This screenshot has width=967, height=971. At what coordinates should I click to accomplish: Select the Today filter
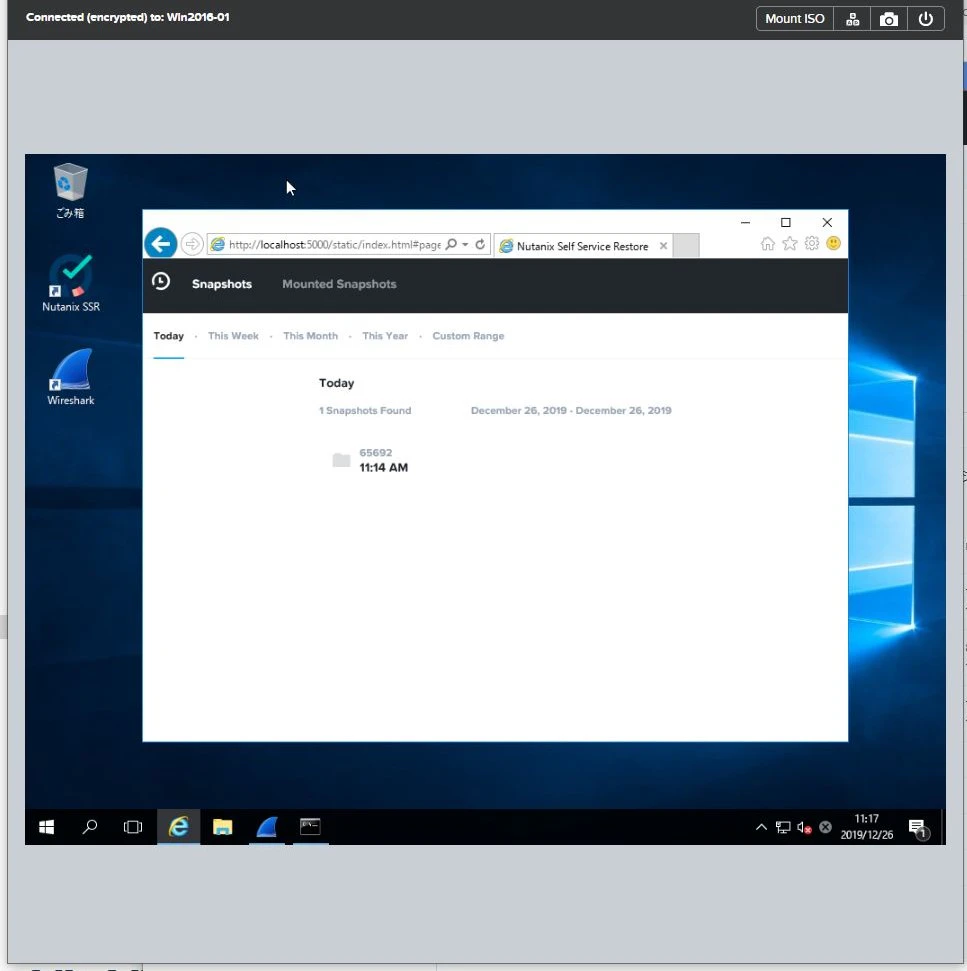168,336
